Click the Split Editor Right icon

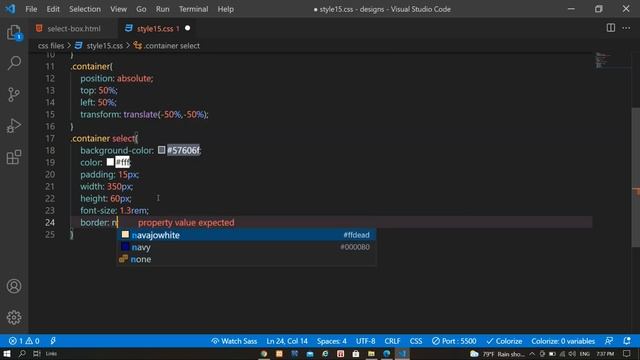[x=611, y=28]
